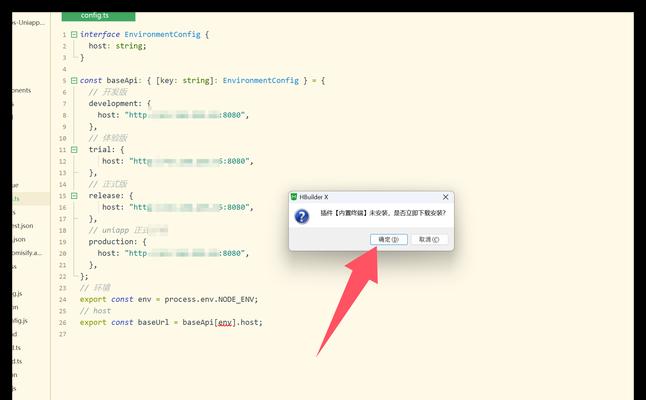The height and width of the screenshot is (400, 646).
Task: Select the omisify.a... file in sidebar
Action: 27,253
